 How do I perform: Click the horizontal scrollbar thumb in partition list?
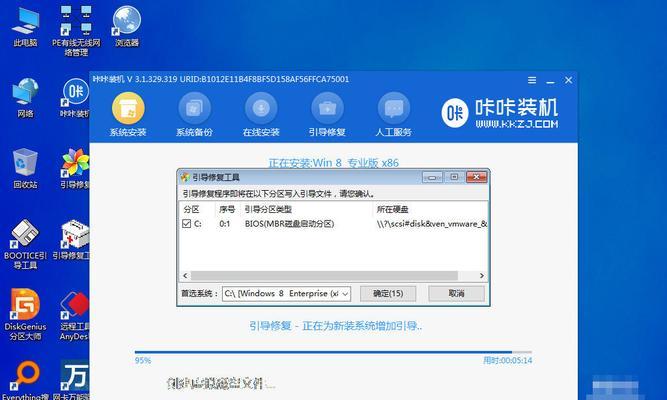pos(324,276)
